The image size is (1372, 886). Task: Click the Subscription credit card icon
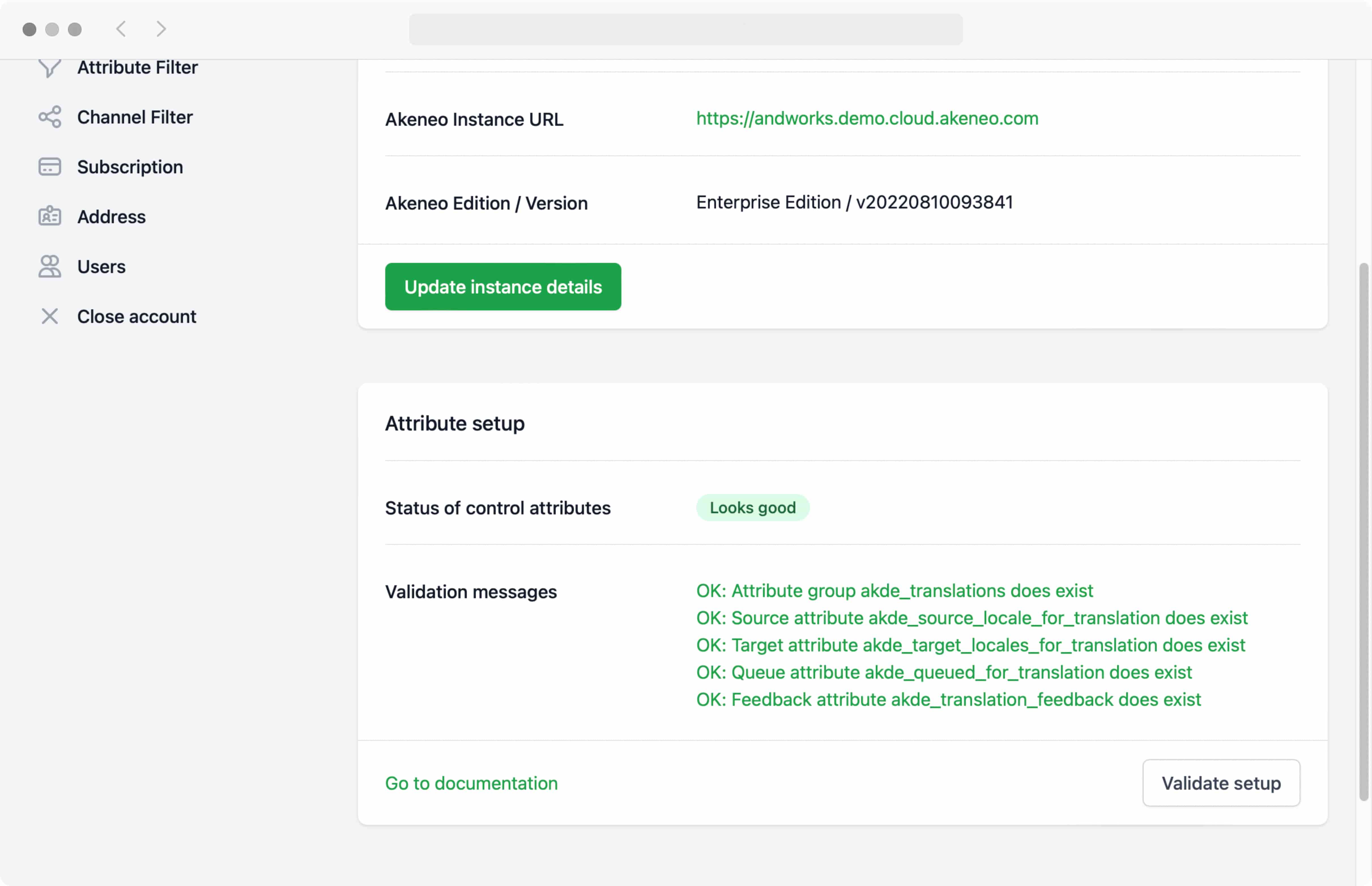50,167
